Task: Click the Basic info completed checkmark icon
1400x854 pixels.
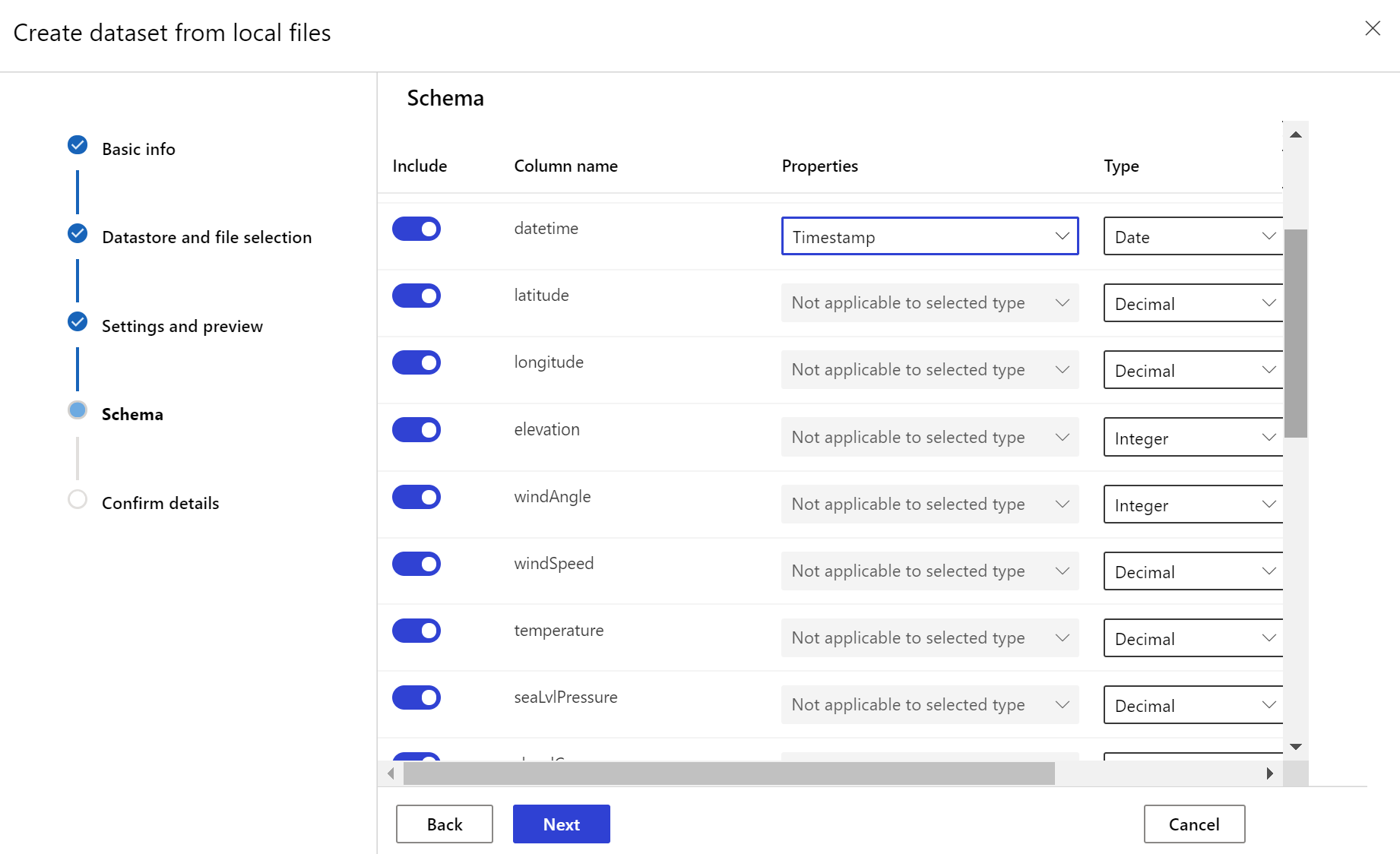Action: (x=78, y=145)
